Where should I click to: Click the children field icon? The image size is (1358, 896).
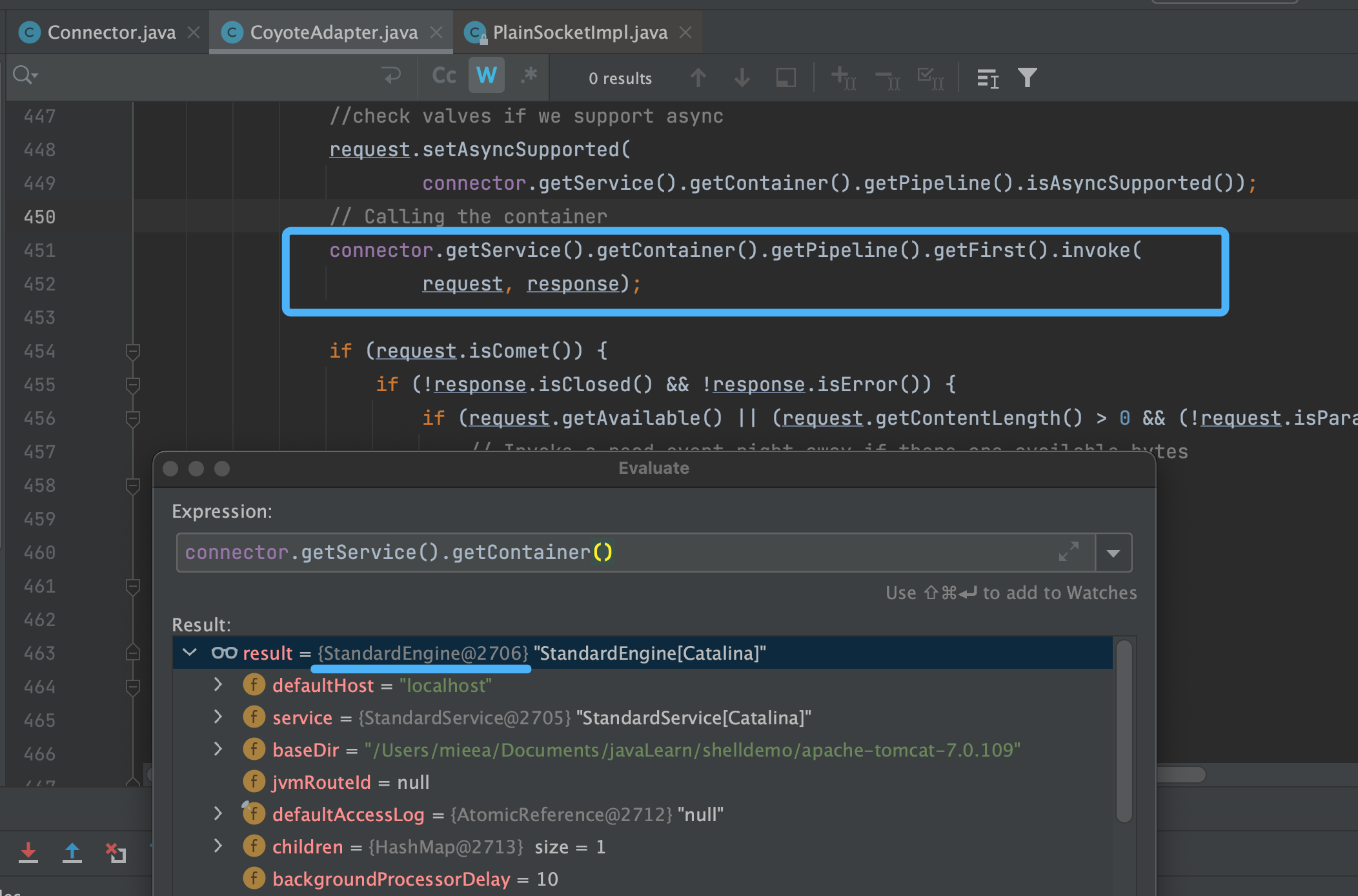pos(254,846)
